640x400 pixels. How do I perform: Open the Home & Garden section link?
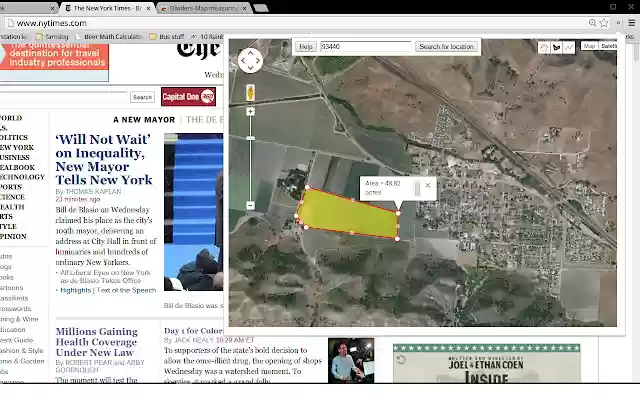pos(22,361)
